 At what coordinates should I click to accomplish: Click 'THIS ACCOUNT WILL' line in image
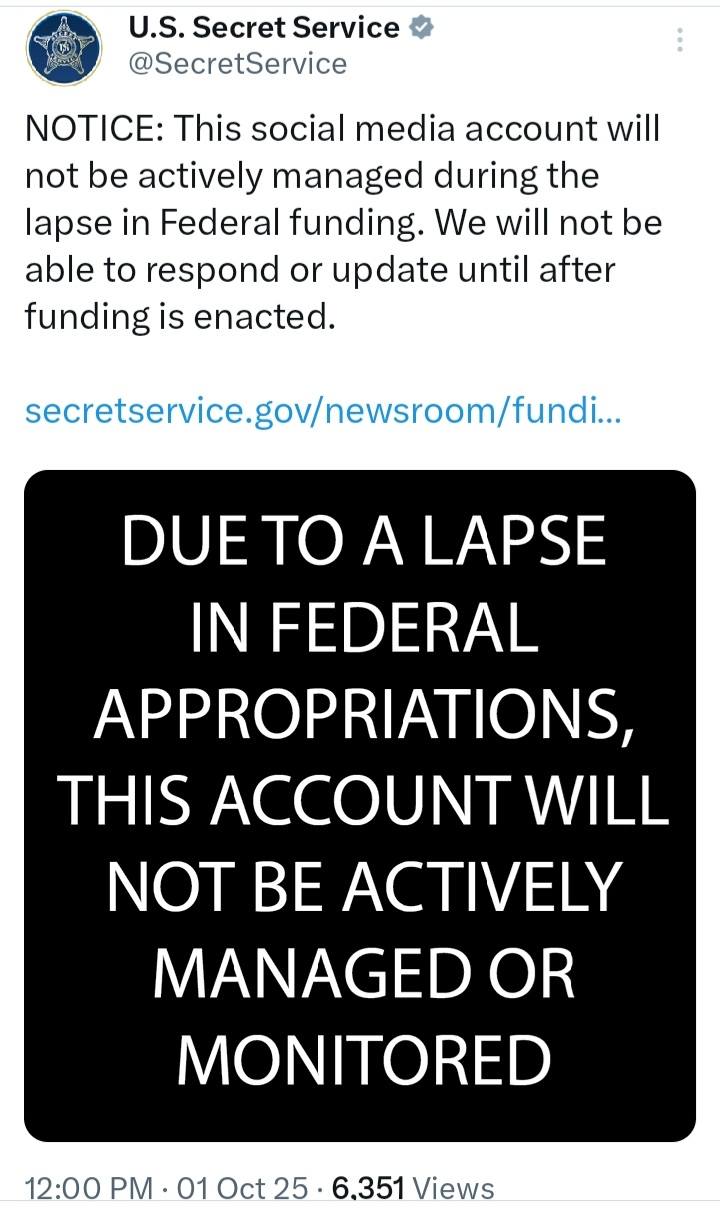[364, 800]
